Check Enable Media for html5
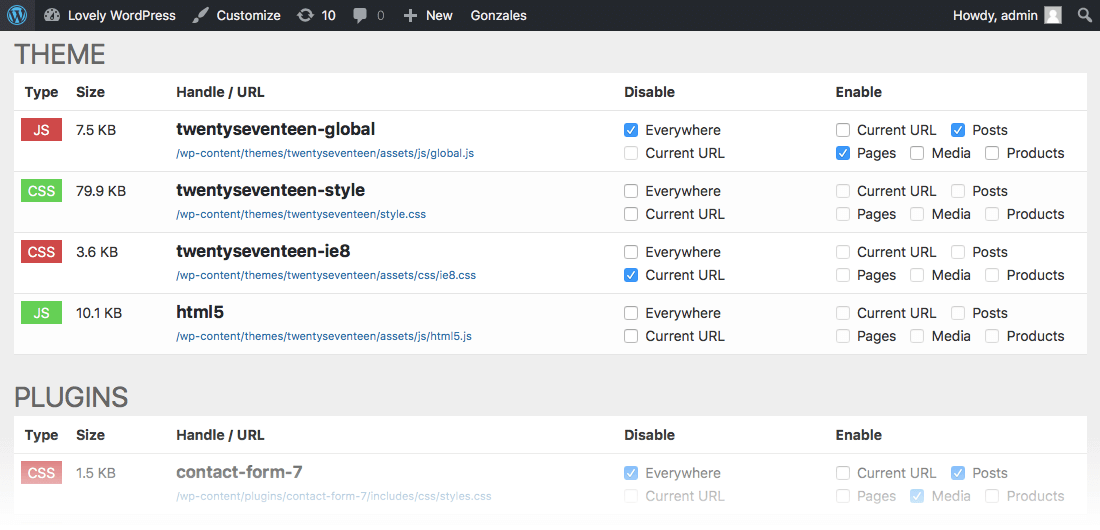This screenshot has height=530, width=1100. coord(917,336)
